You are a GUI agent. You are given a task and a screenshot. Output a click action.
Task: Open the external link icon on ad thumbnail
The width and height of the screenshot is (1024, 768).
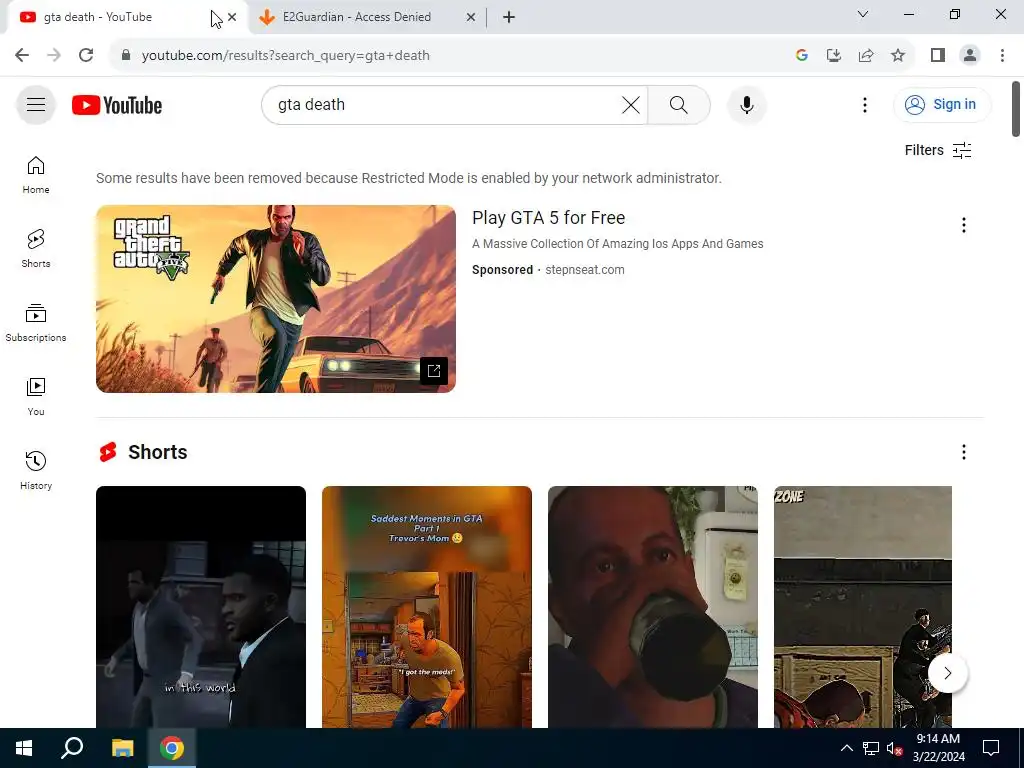[x=434, y=371]
